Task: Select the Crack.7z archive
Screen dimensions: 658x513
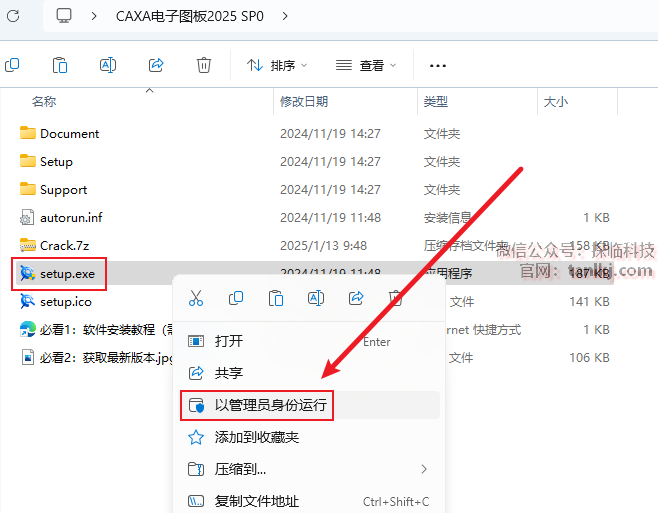Action: pyautogui.click(x=64, y=246)
